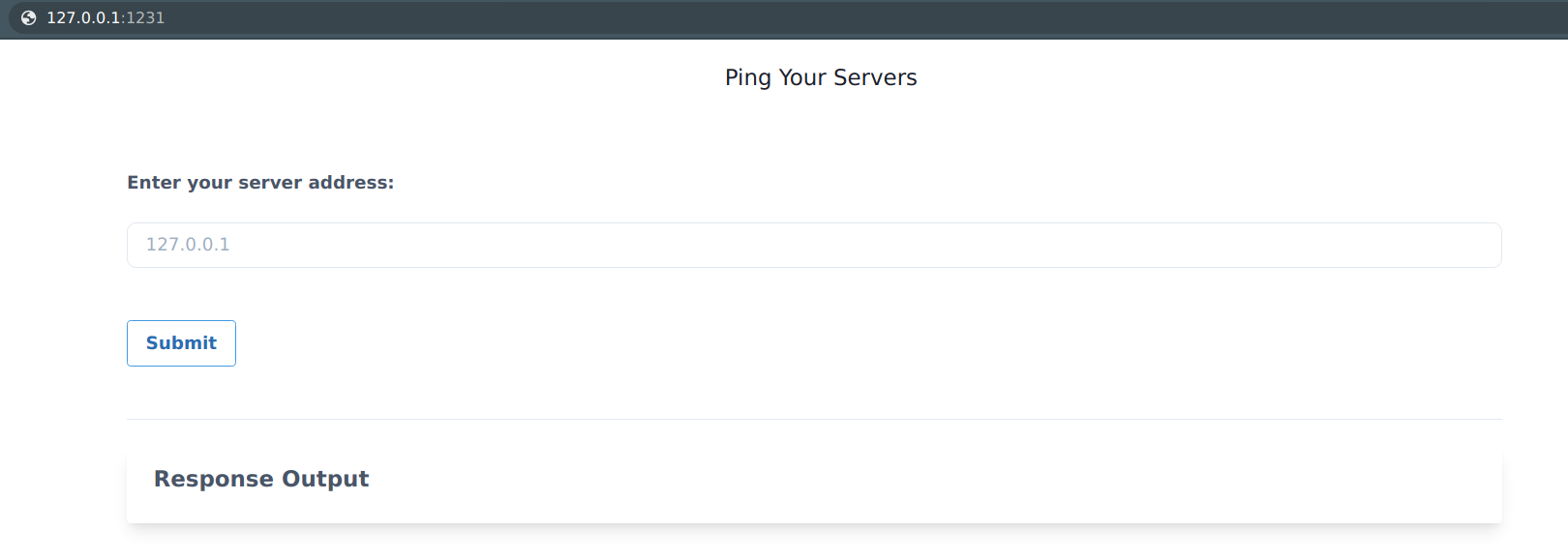Click the word 'Submit' on the button
Screen dimensions: 1568x559
tap(181, 343)
